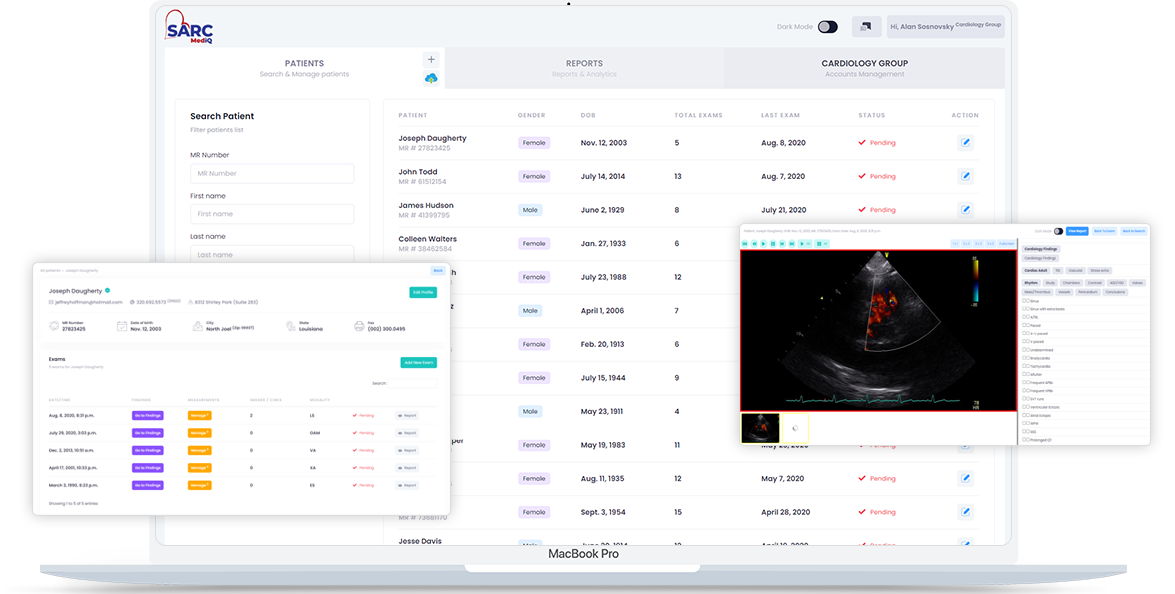Screen dimensions: 1175x594
Task: Click the cloud upload icon
Action: (431, 78)
